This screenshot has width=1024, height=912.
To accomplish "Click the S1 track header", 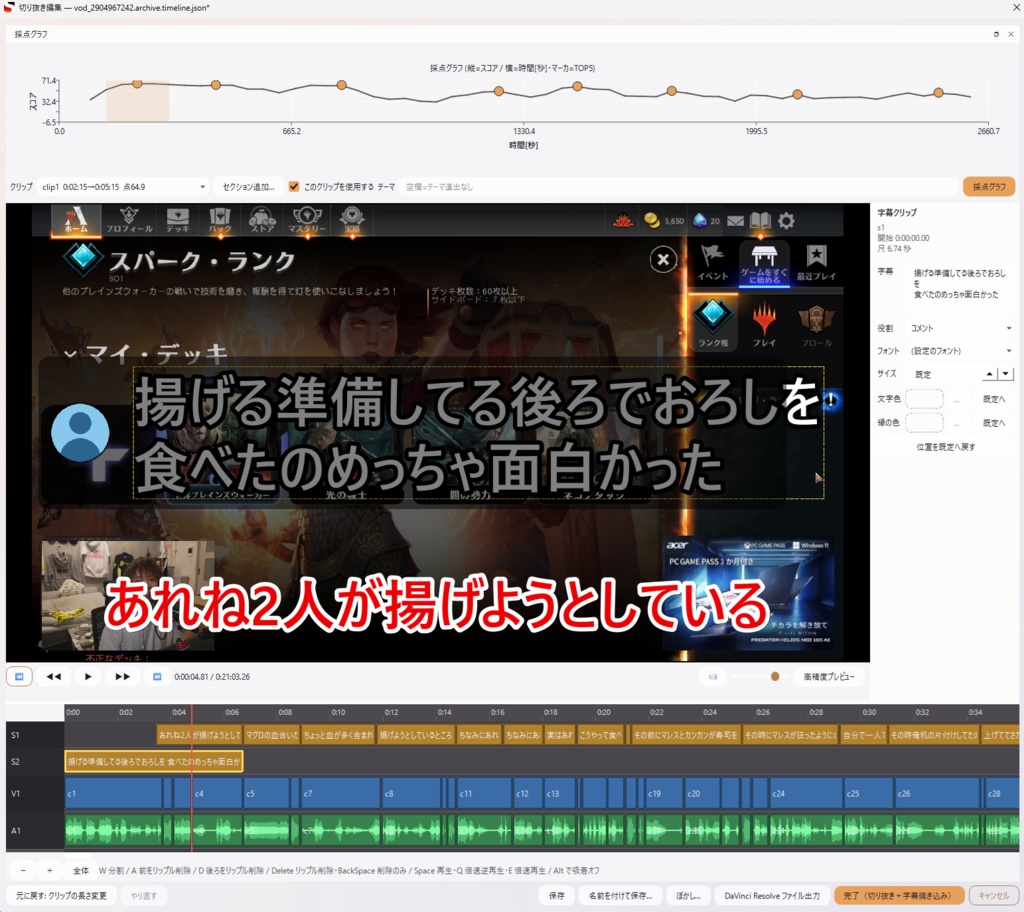I will (35, 735).
